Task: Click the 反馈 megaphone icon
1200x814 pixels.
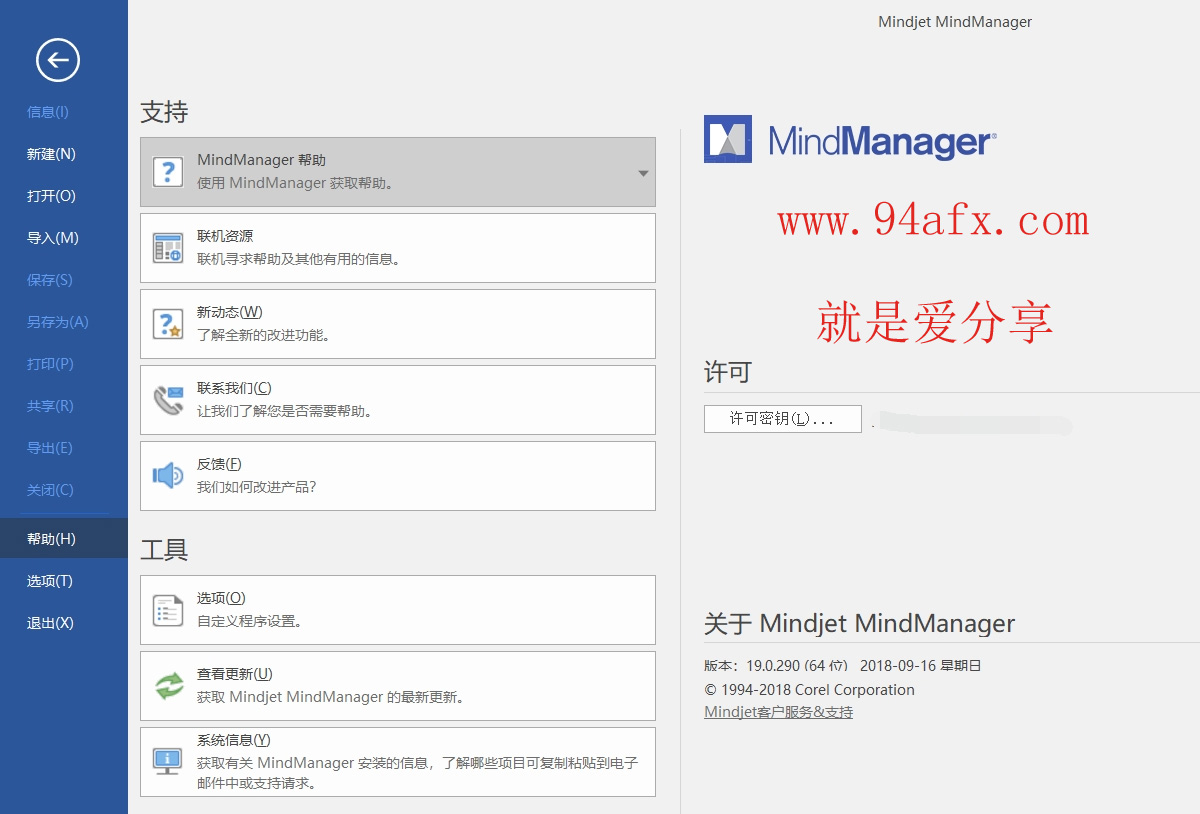Action: (x=168, y=476)
